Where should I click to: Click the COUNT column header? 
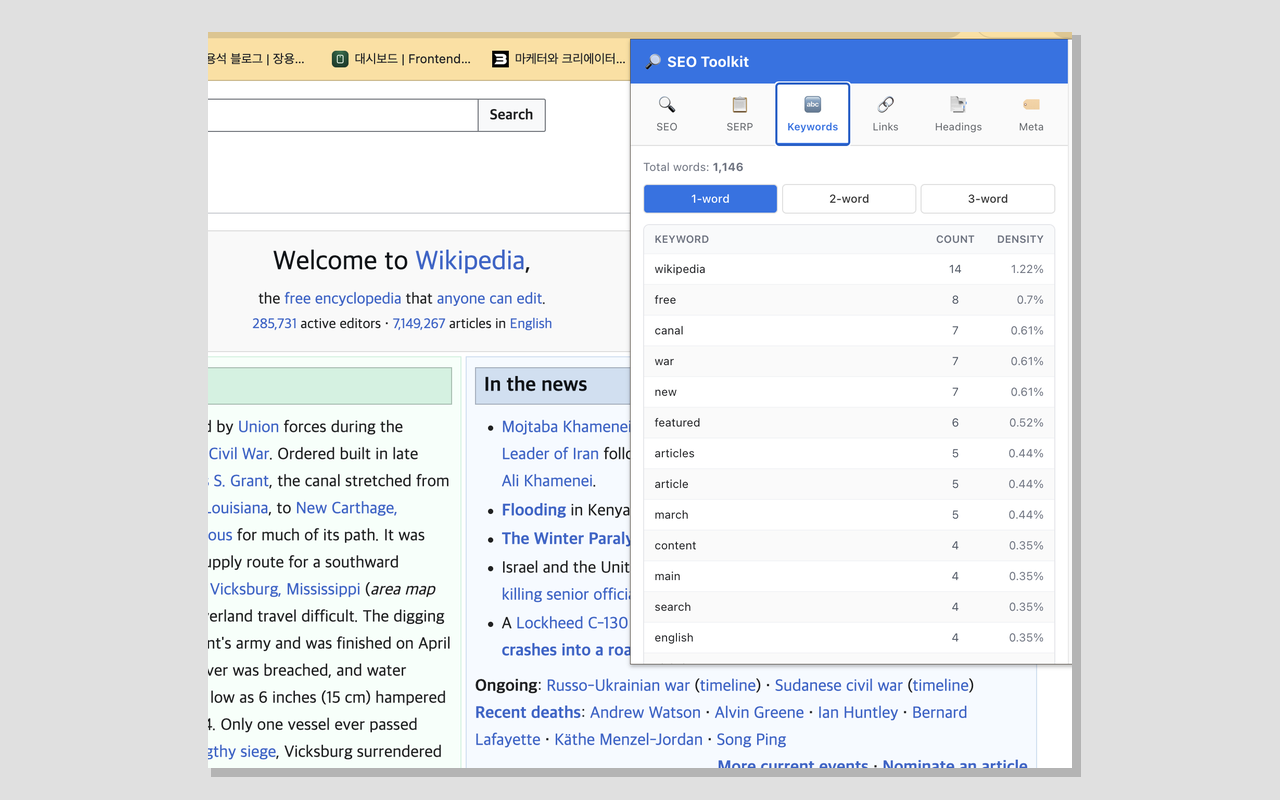(x=955, y=239)
